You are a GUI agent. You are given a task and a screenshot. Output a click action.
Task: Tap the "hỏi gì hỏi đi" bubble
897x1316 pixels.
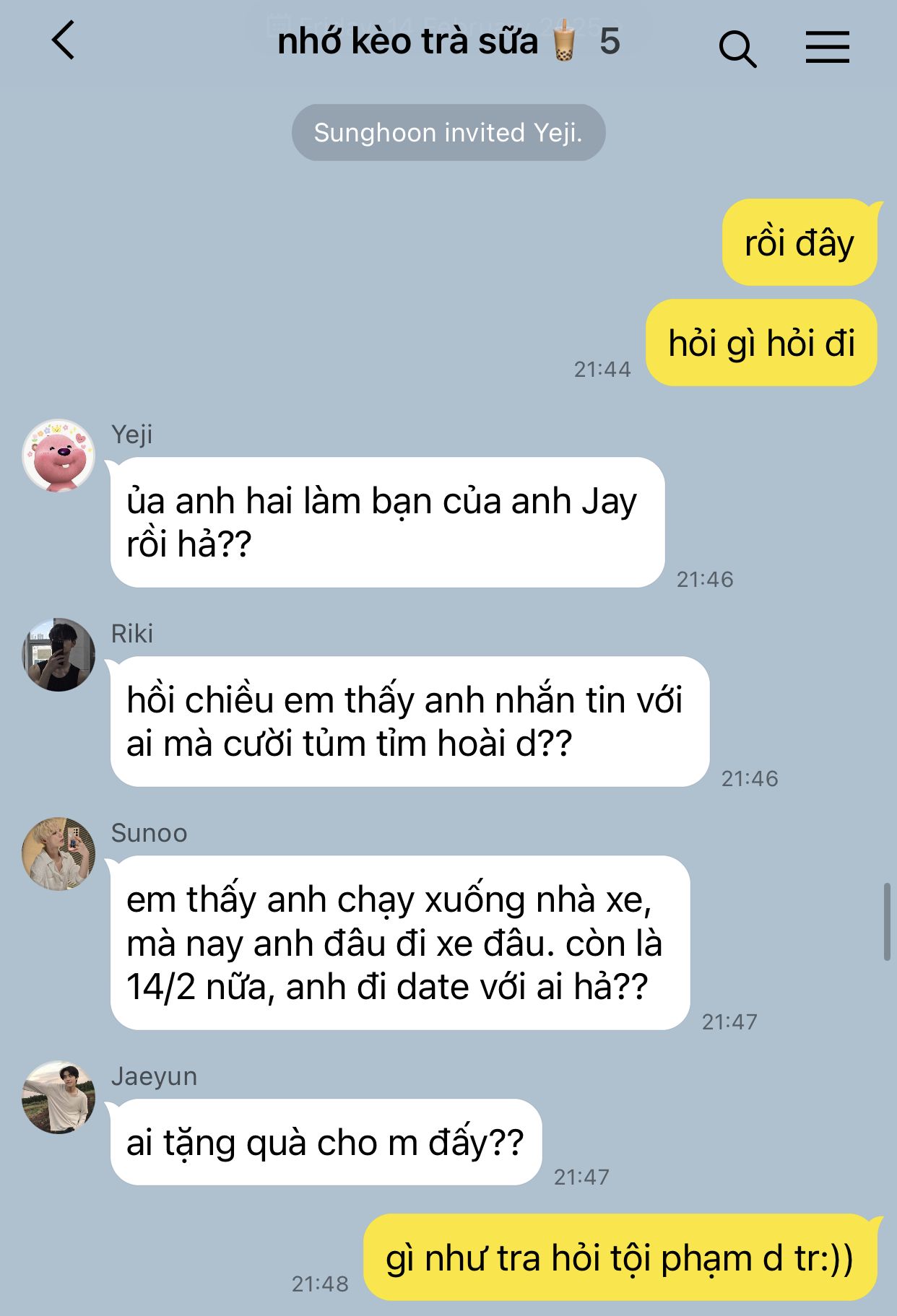coord(761,343)
